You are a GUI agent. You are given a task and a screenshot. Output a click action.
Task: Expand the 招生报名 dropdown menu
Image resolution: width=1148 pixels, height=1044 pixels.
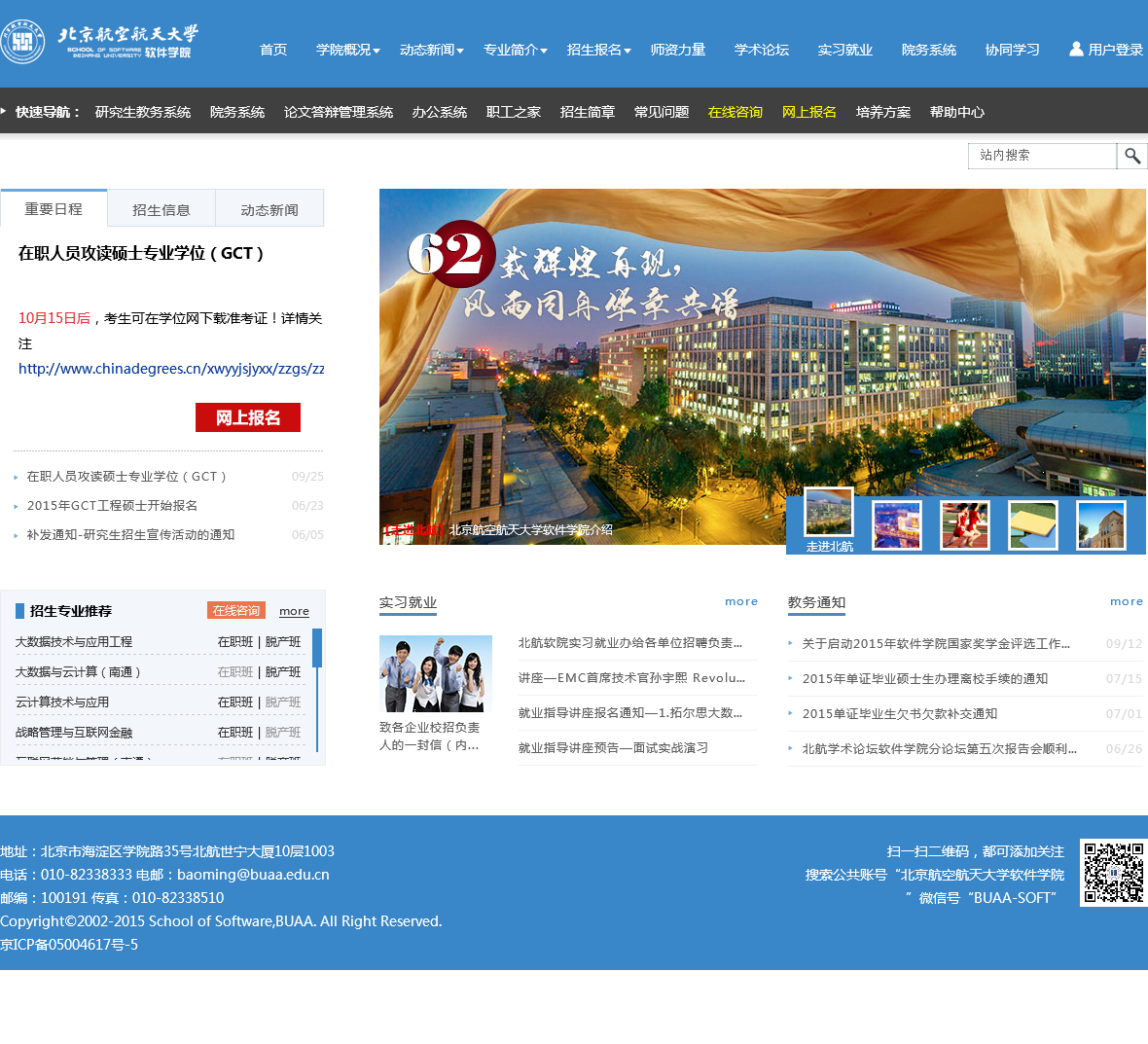pyautogui.click(x=598, y=50)
